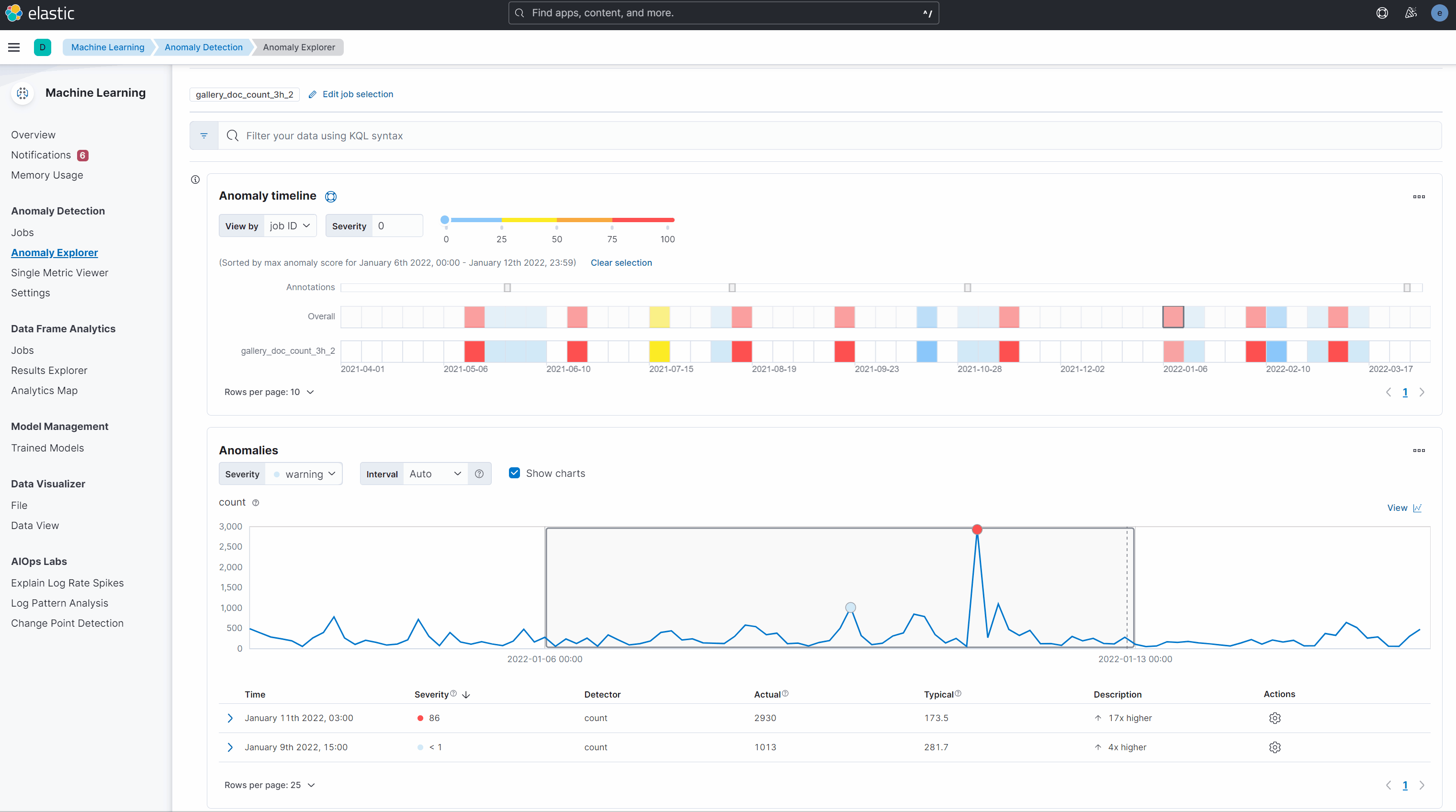Open the newsfeed celebration icon

click(1411, 13)
